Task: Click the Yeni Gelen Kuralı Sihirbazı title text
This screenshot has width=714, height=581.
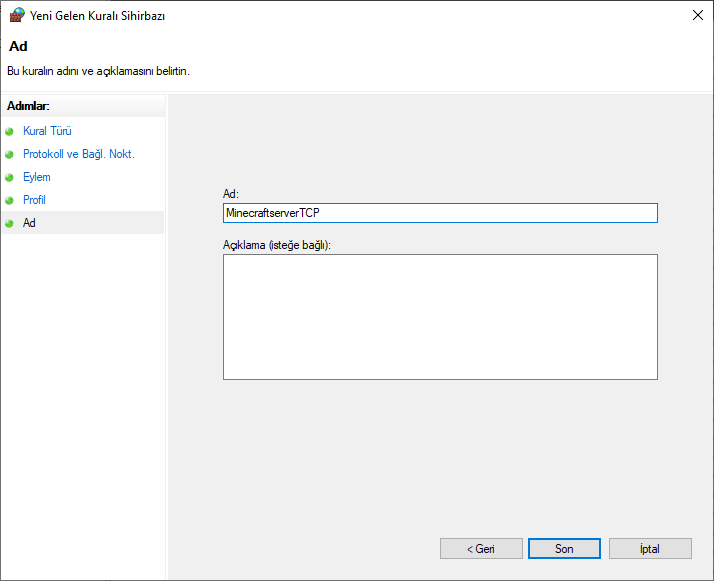Action: point(99,15)
